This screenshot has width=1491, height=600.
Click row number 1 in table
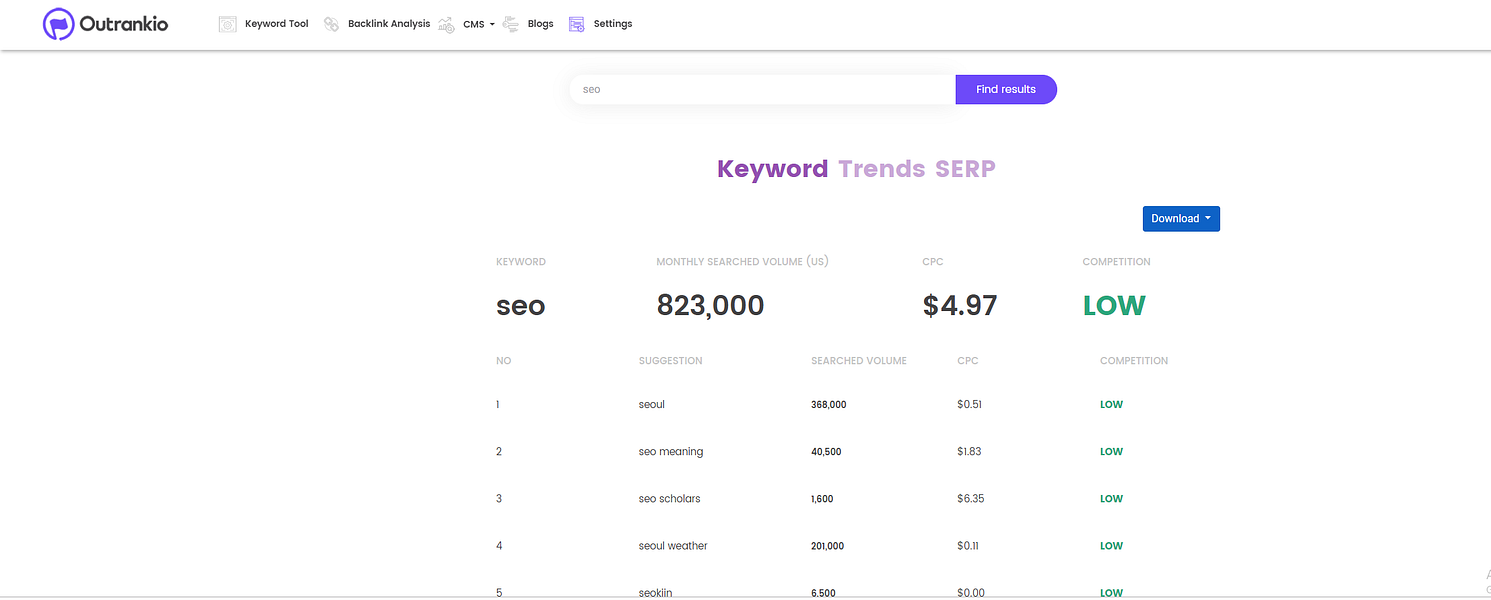point(498,405)
